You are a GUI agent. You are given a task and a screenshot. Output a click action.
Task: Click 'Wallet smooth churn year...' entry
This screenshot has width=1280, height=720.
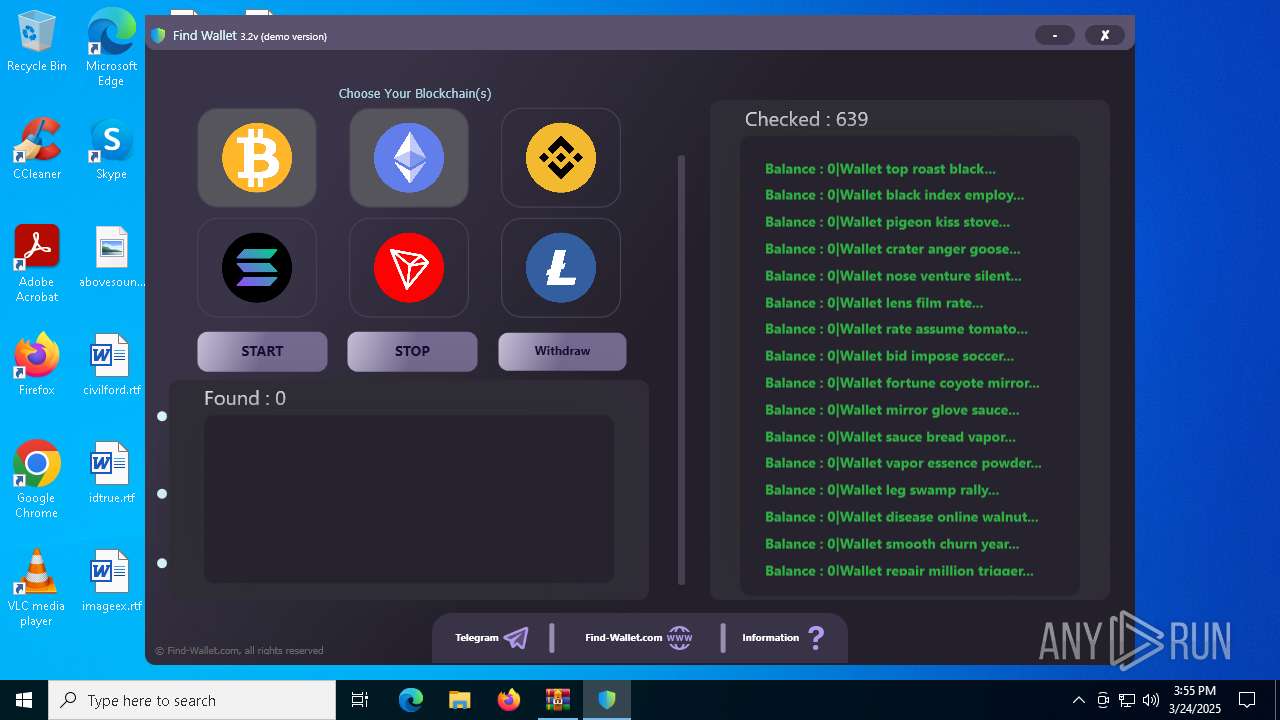coord(892,544)
